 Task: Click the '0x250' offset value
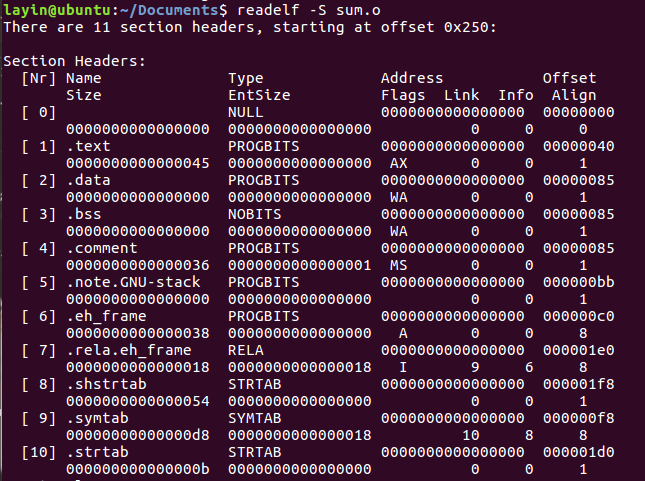466,27
